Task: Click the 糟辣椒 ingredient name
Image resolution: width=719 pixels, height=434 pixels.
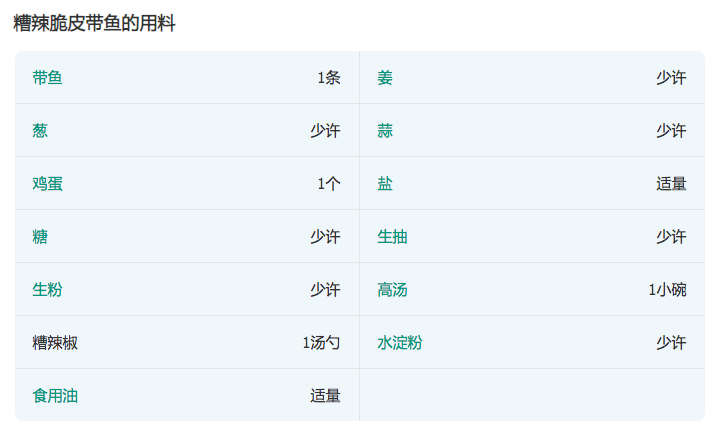Action: (55, 343)
